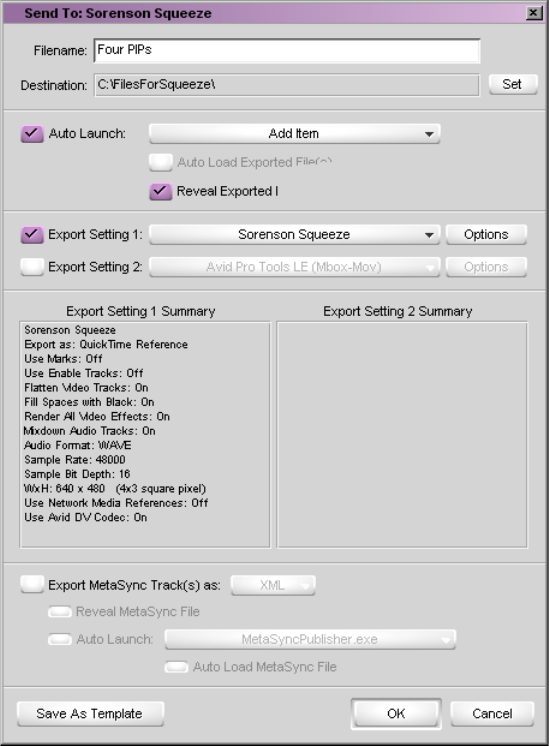Click 'Mixdown Audio Tracks: On' line

point(89,431)
